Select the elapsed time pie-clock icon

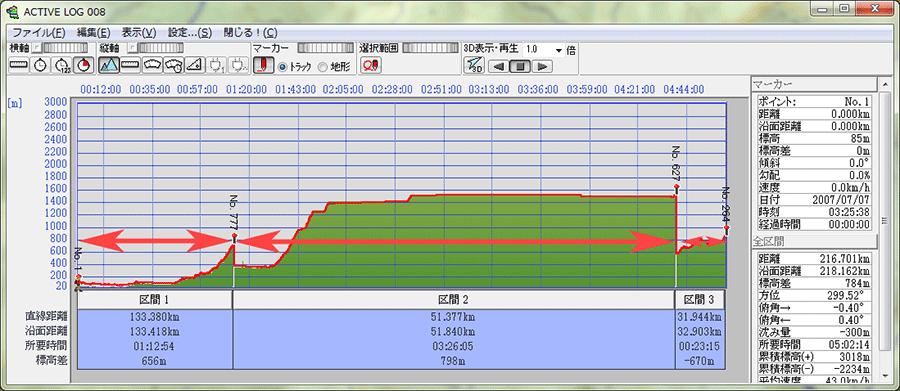click(83, 65)
